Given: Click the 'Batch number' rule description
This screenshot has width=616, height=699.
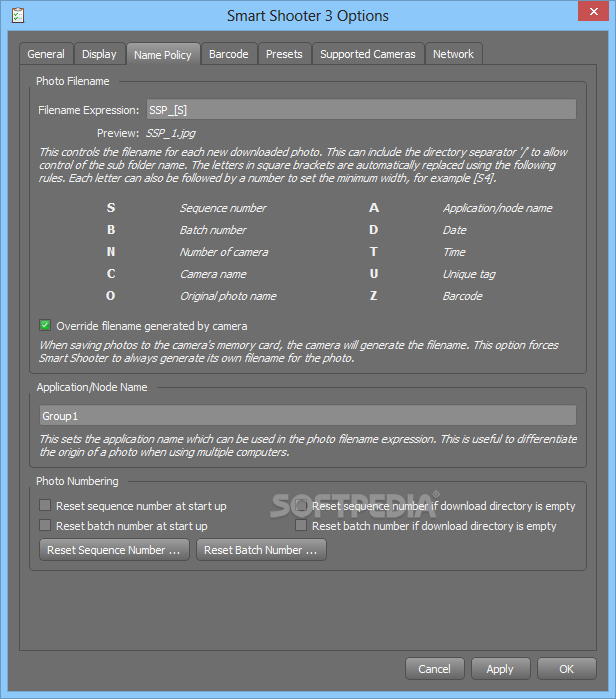Looking at the screenshot, I should 213,230.
